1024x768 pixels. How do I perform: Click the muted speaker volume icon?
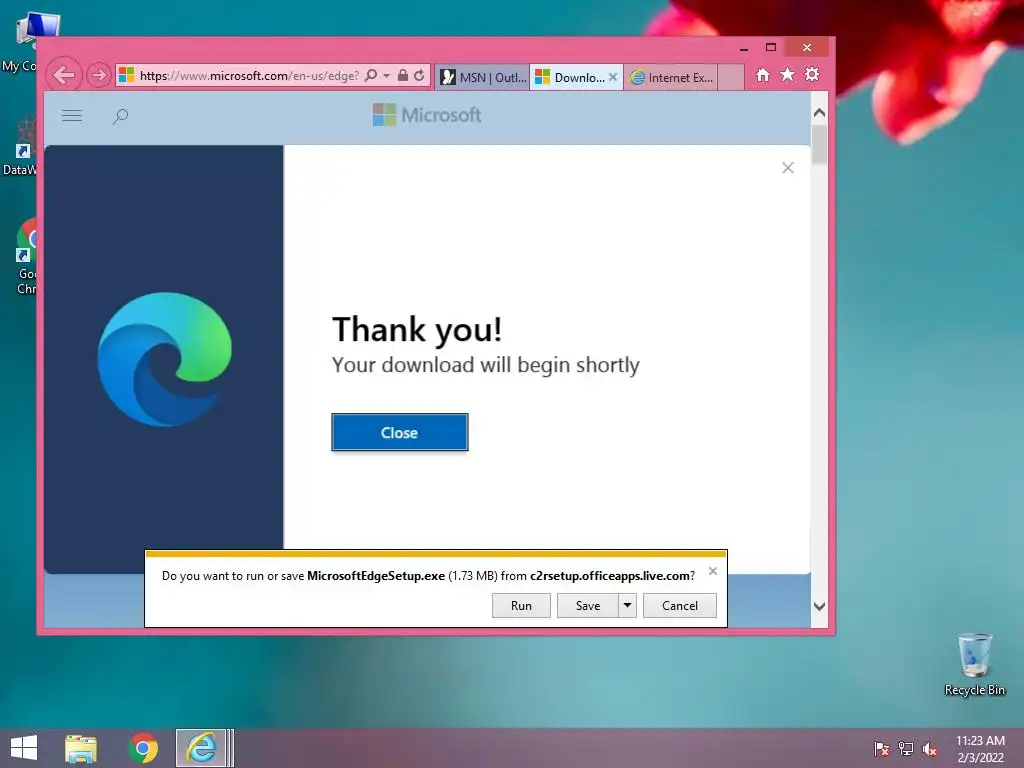point(930,748)
